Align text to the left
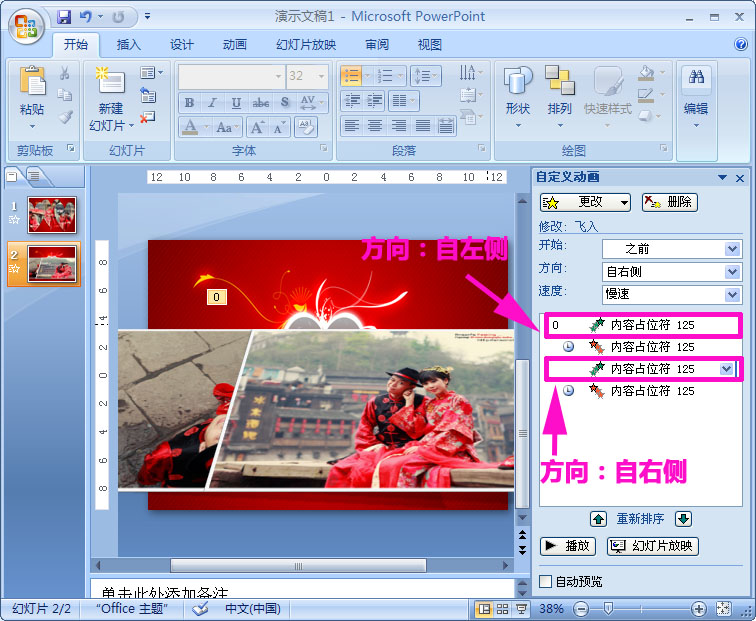Image resolution: width=756 pixels, height=621 pixels. click(351, 126)
